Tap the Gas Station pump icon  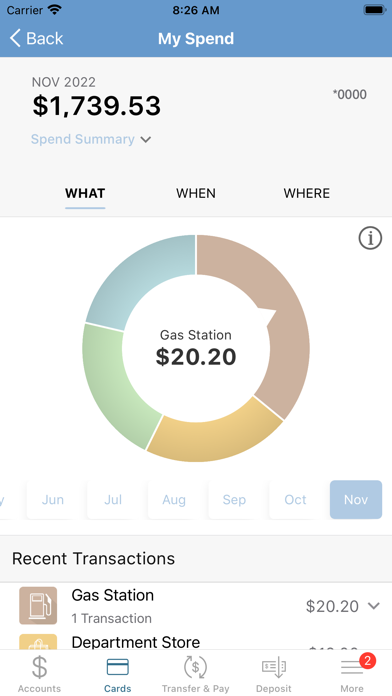click(38, 605)
